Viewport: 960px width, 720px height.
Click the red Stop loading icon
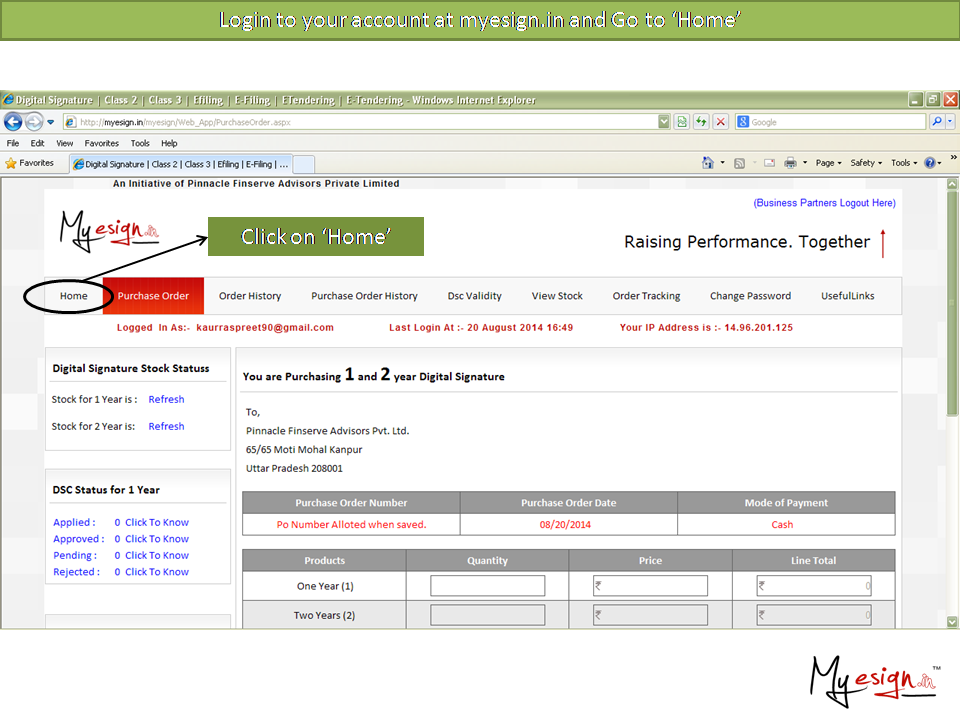coord(720,122)
